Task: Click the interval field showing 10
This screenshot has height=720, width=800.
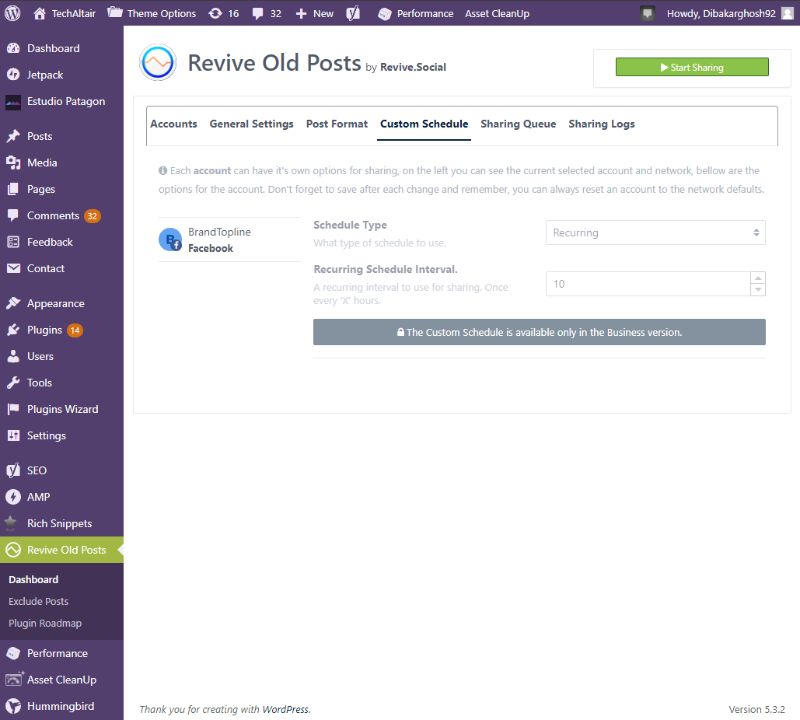Action: pyautogui.click(x=648, y=284)
